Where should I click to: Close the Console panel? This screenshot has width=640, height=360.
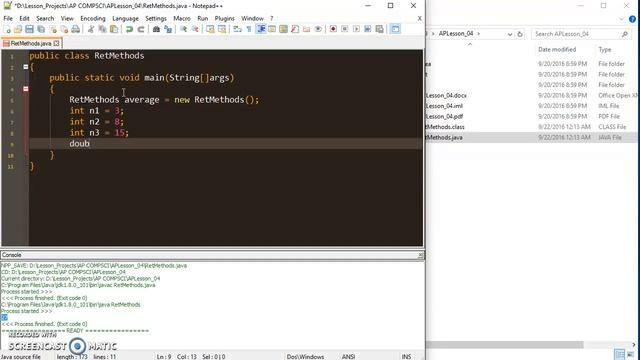(420, 255)
